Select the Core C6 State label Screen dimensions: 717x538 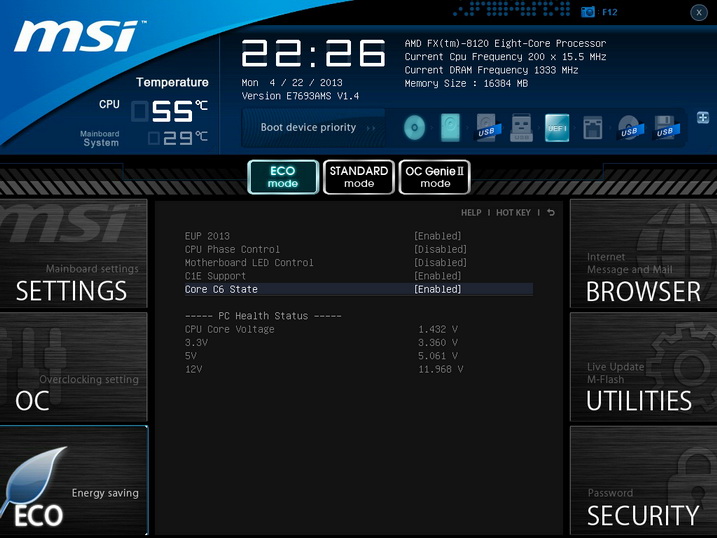[x=221, y=289]
